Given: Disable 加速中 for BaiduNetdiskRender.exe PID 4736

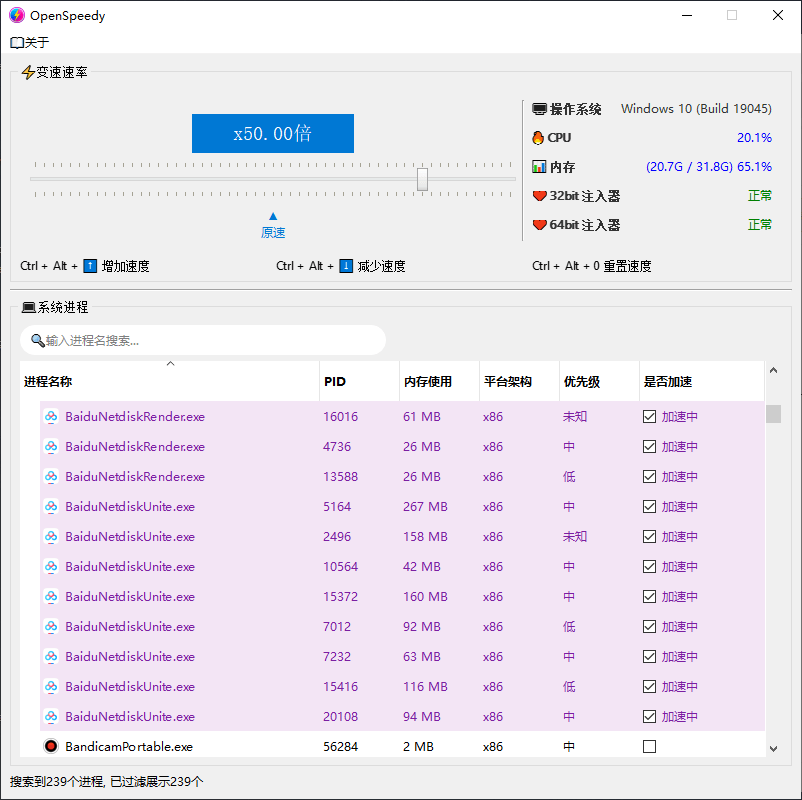Looking at the screenshot, I should [x=651, y=447].
